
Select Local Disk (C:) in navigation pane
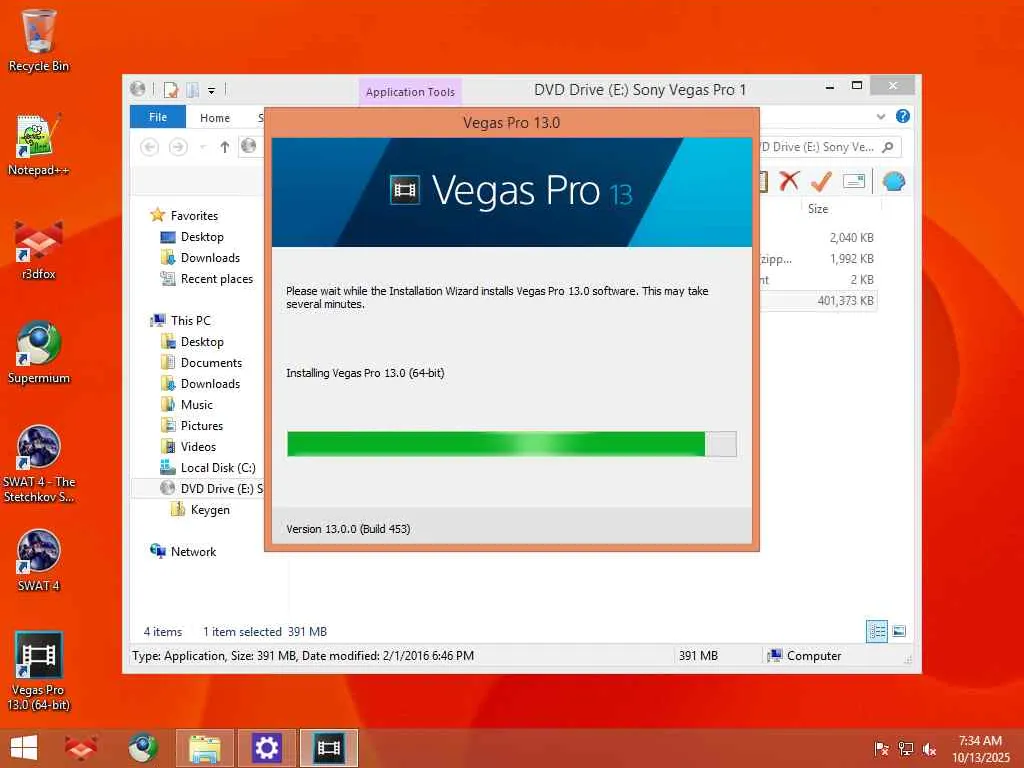(217, 468)
